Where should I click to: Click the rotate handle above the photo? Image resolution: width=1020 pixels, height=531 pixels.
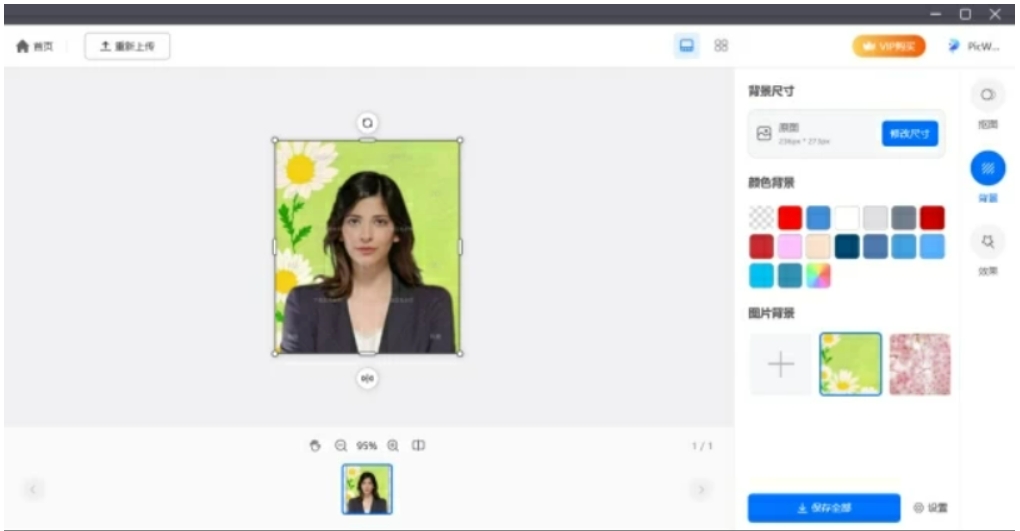coord(368,122)
